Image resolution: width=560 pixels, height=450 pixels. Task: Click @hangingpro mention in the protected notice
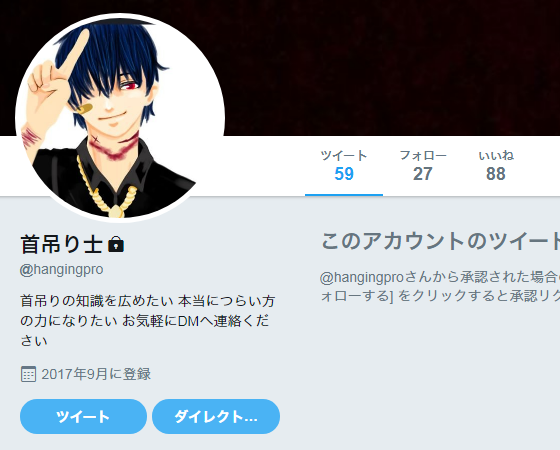361,278
